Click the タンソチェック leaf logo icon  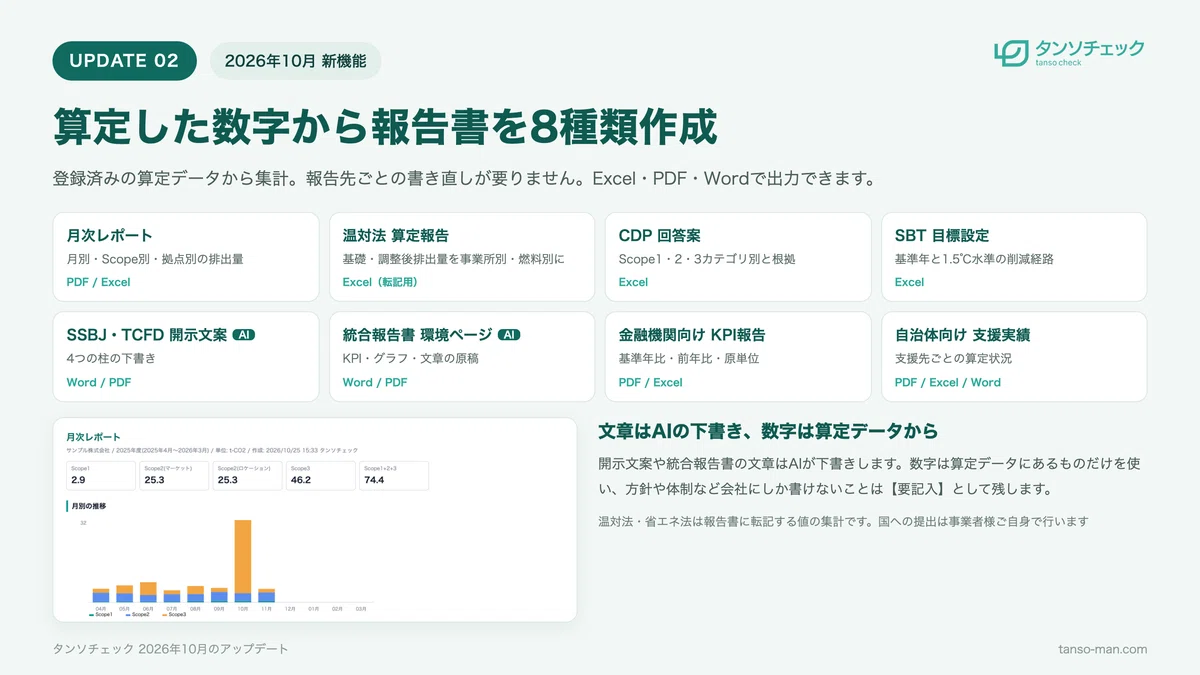point(1011,53)
